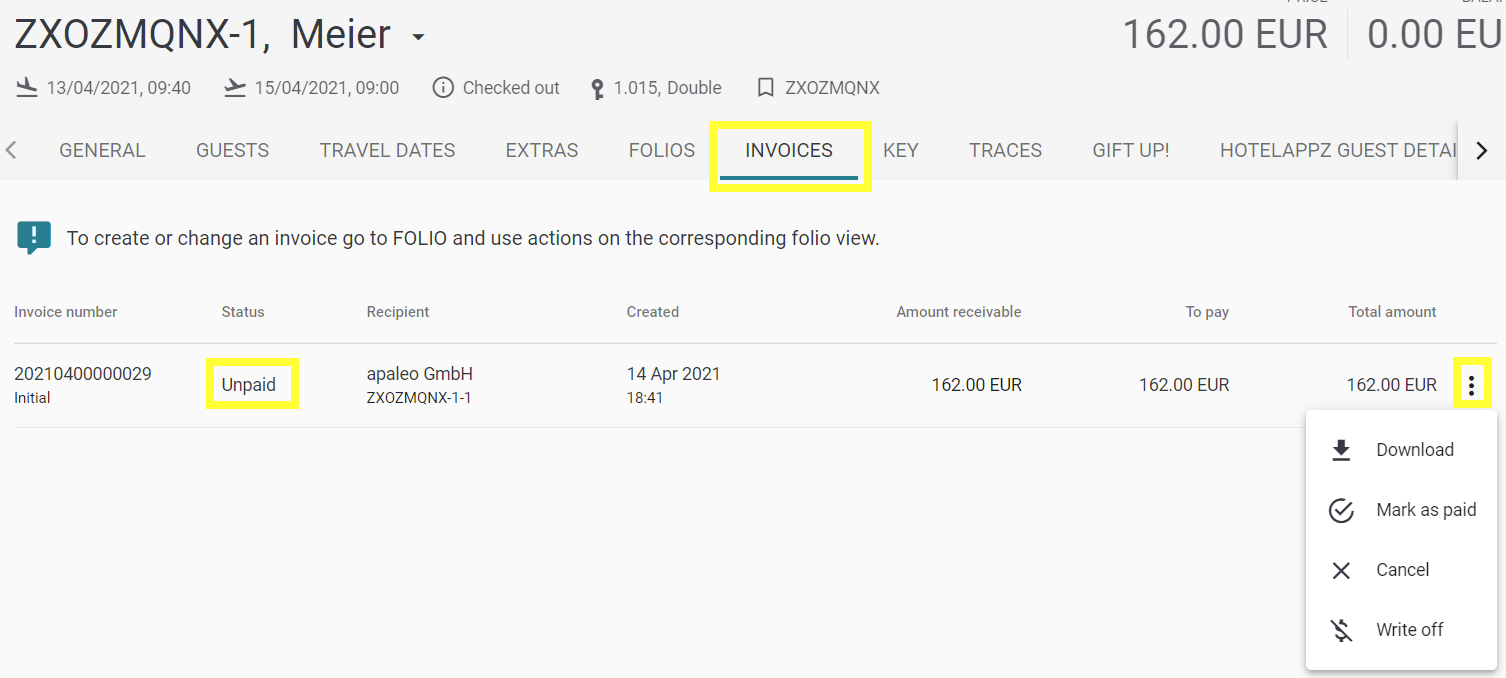The width and height of the screenshot is (1506, 678).
Task: Click the download arrow icon in the menu
Action: point(1340,449)
